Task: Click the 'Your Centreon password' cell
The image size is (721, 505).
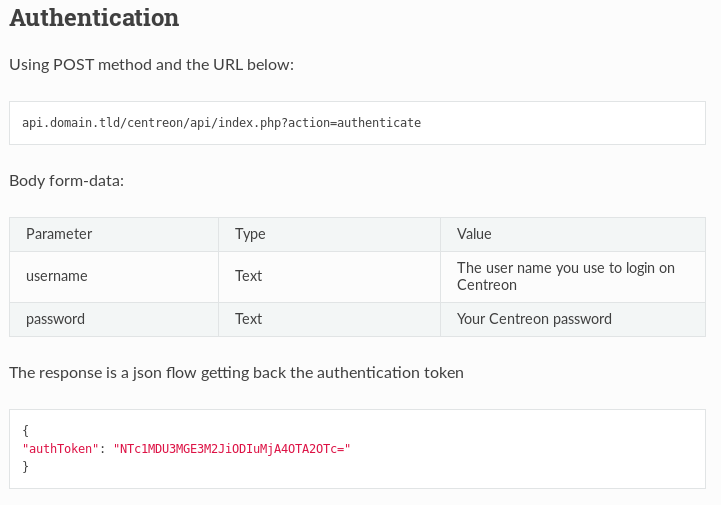Action: point(534,319)
